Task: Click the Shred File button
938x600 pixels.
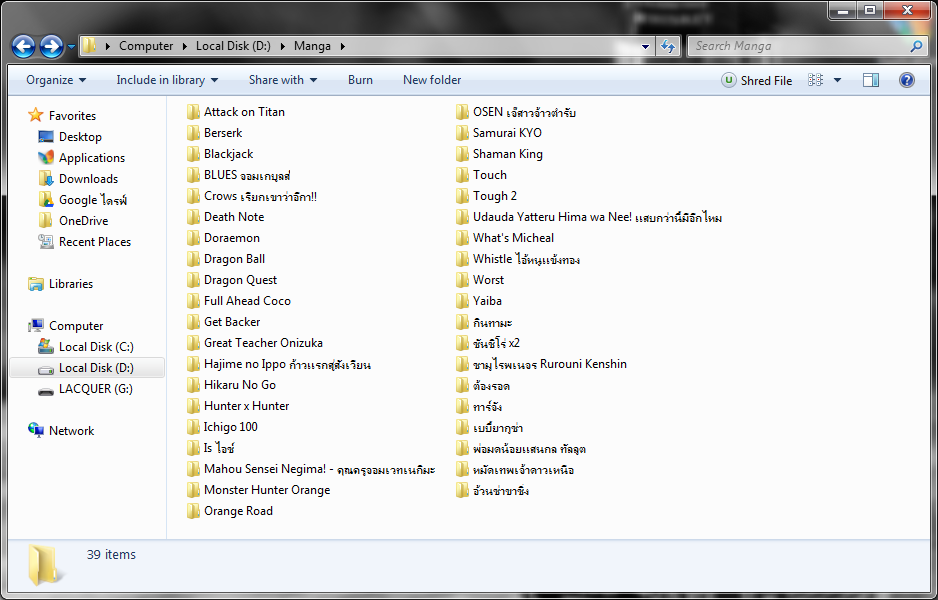Action: (x=757, y=80)
